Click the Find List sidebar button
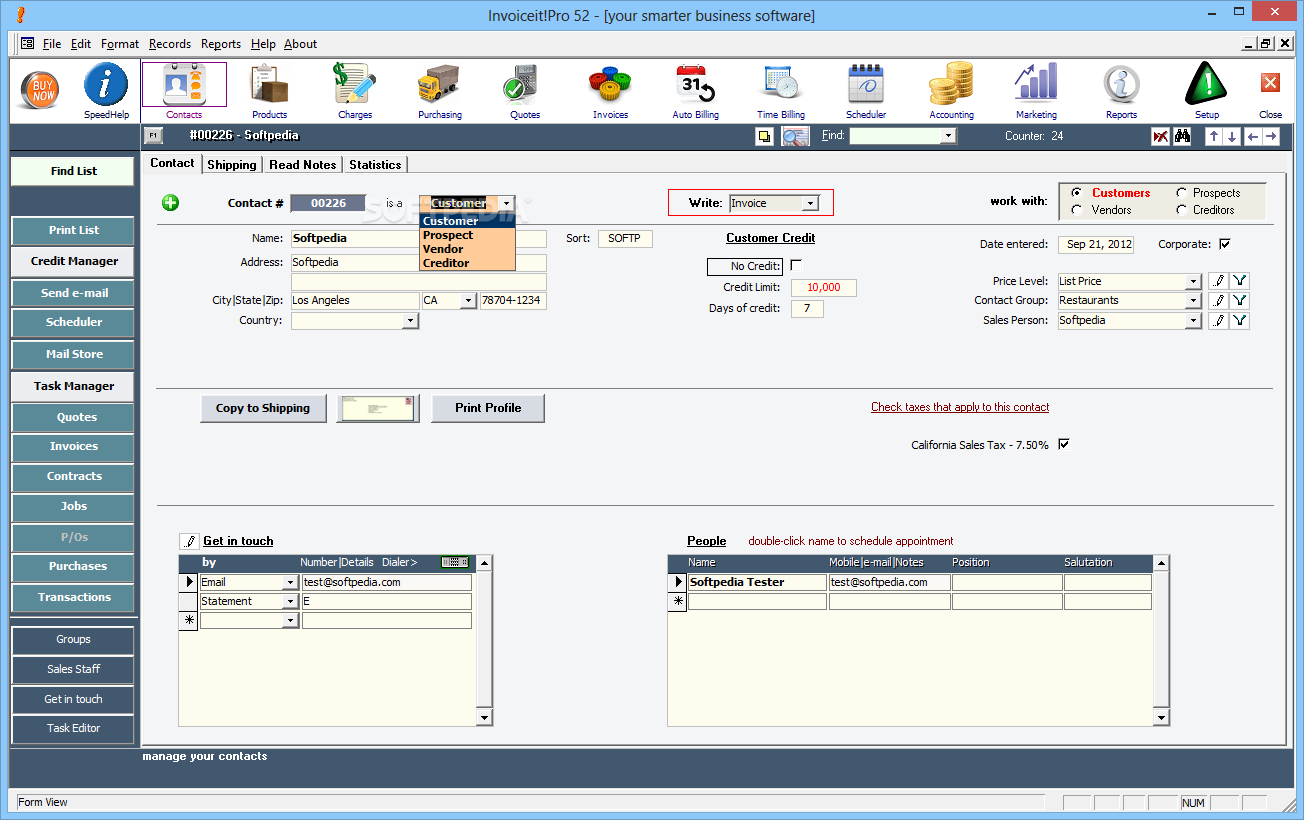 click(73, 171)
